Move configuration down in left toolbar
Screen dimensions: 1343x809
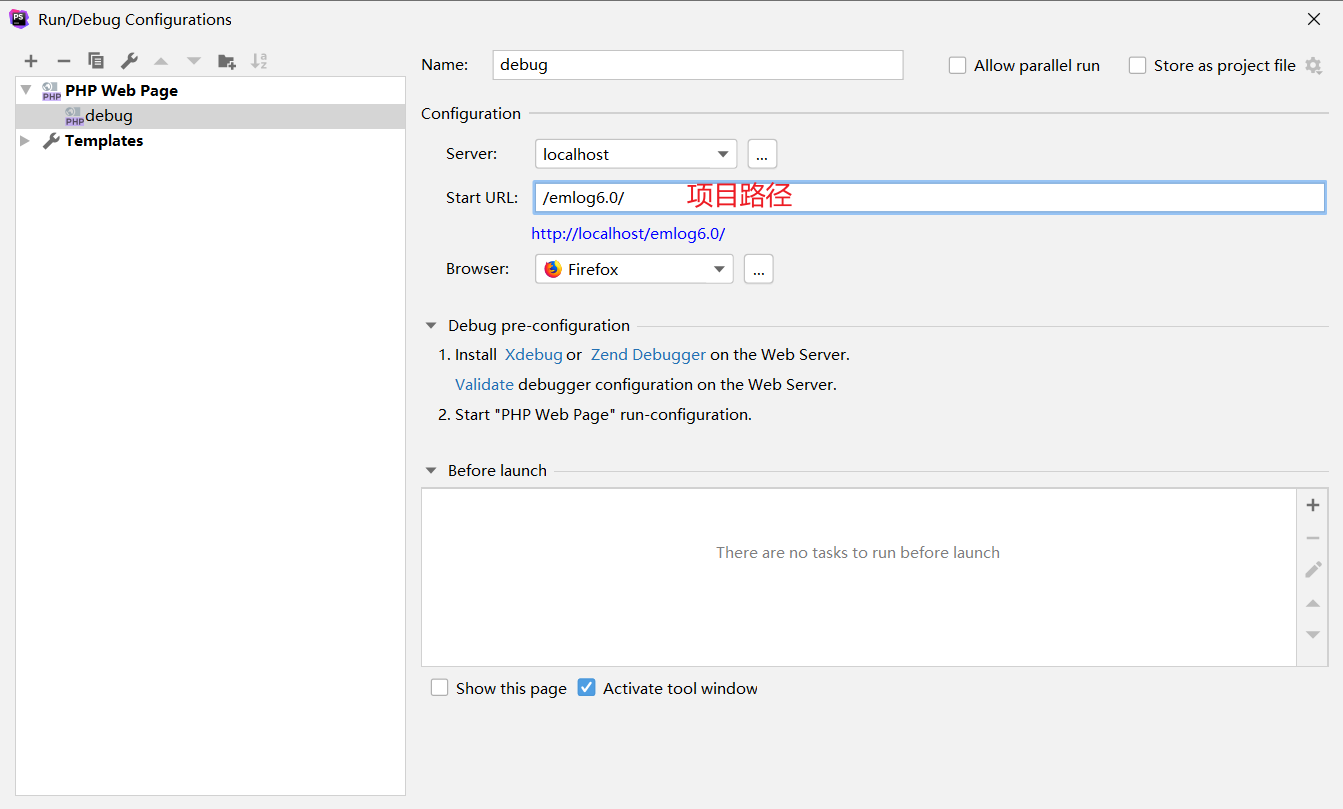tap(194, 61)
